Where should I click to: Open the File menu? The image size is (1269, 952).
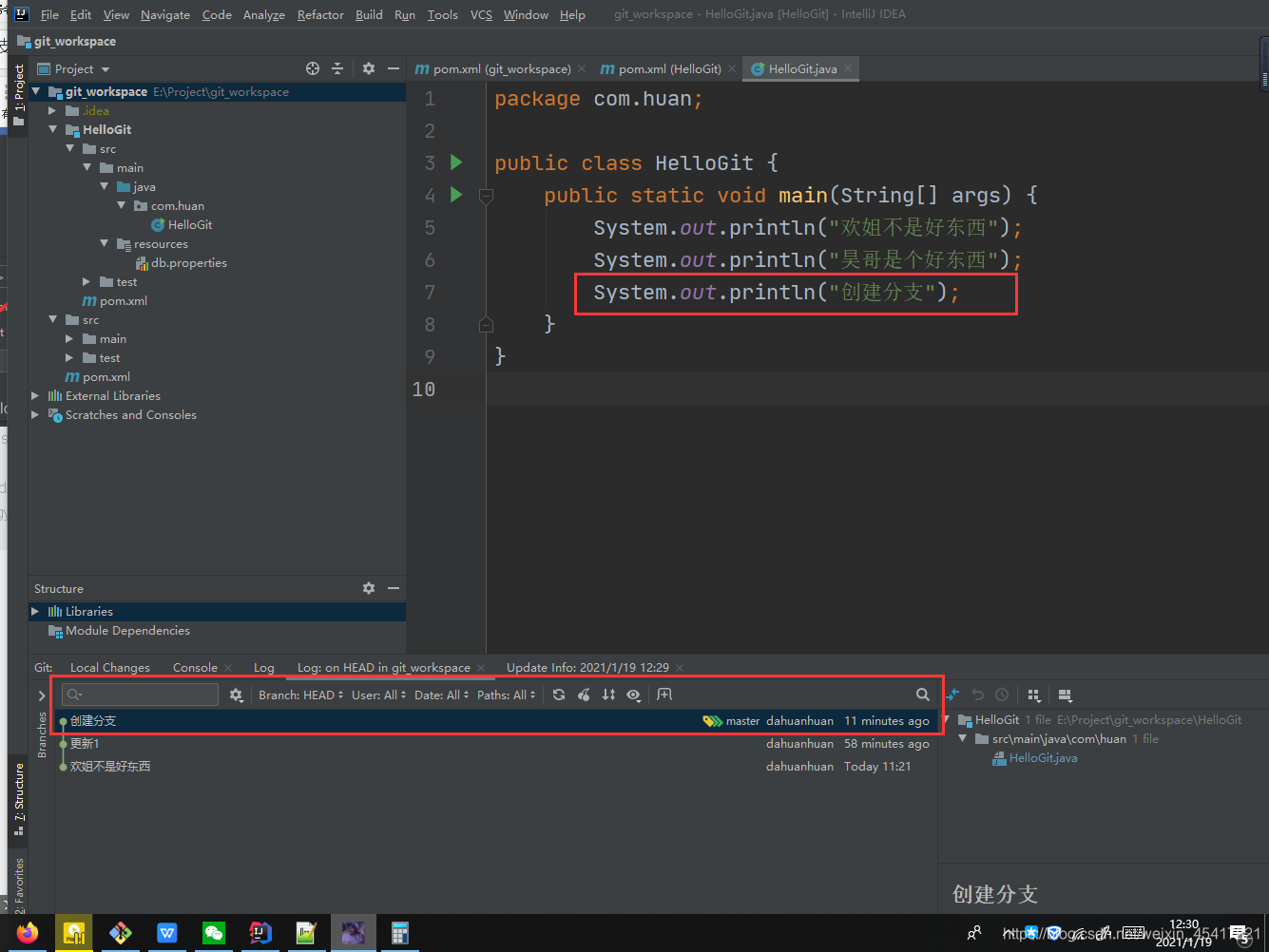point(50,14)
